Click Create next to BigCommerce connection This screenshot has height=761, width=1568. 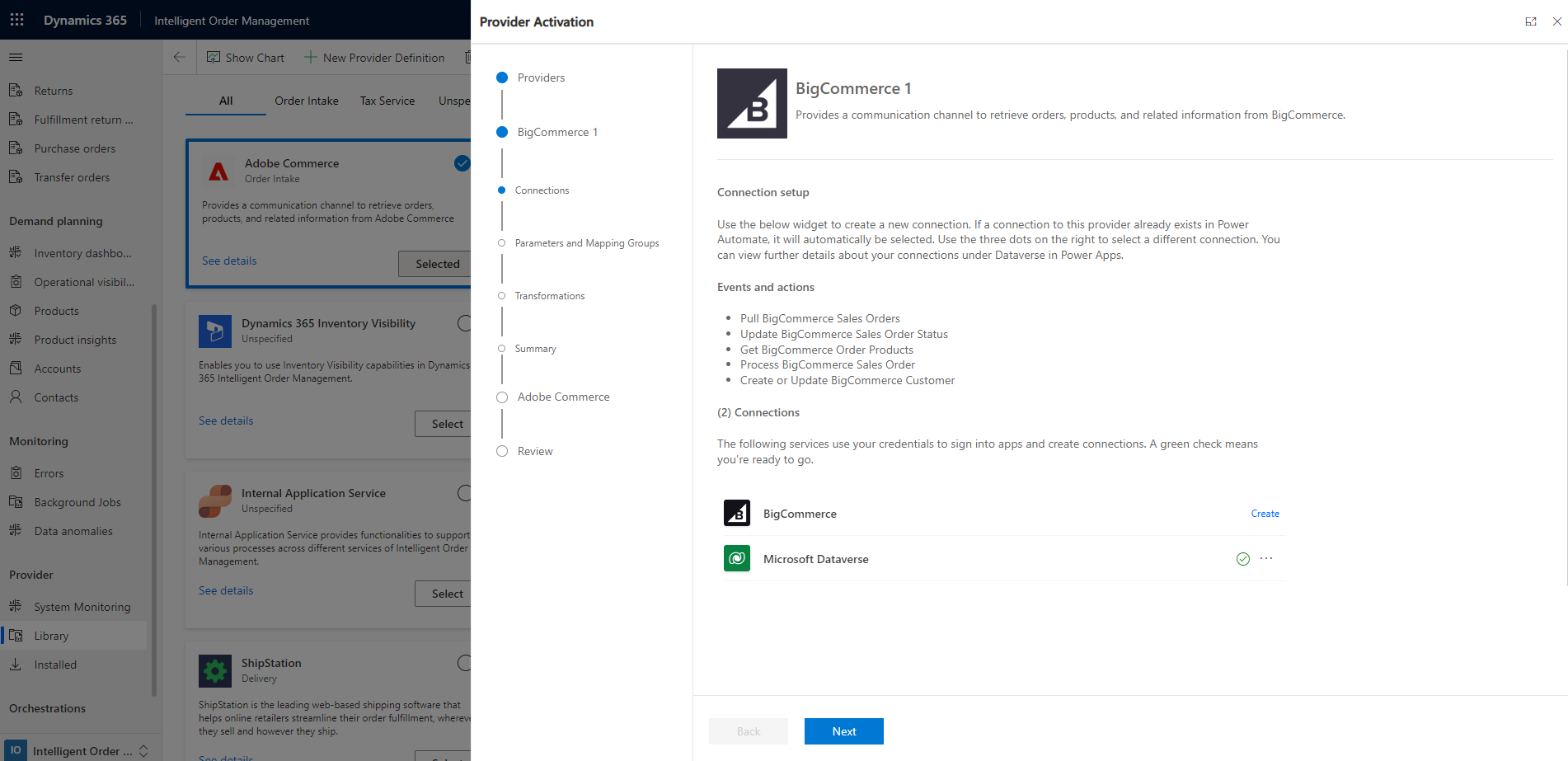coord(1265,513)
